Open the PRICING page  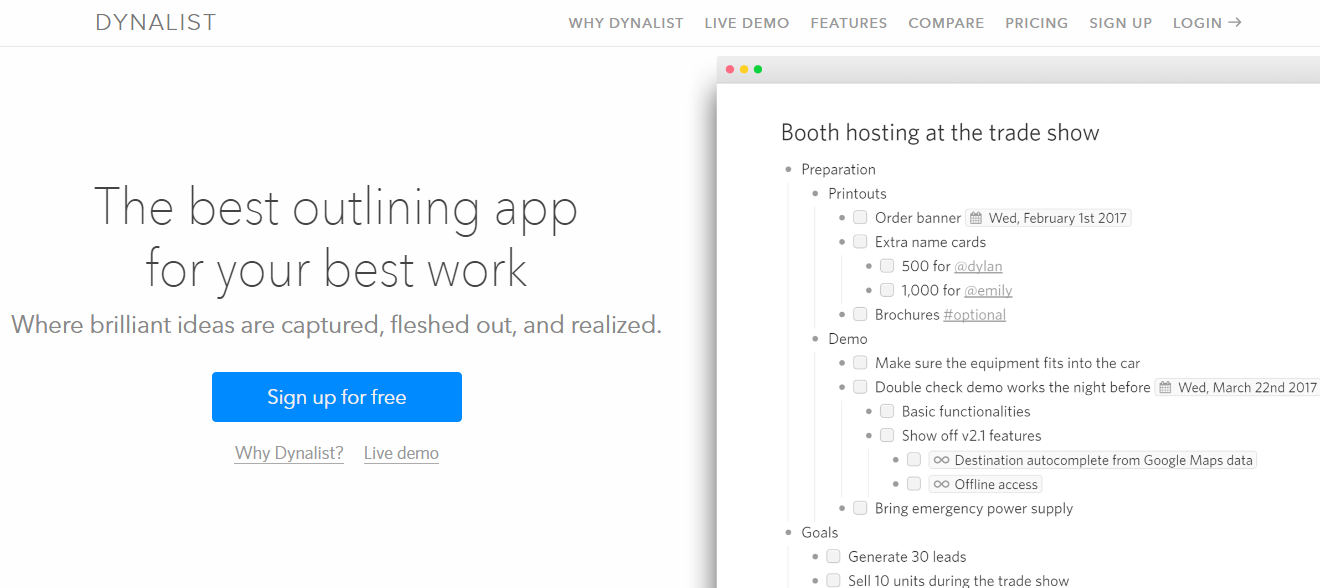pyautogui.click(x=1037, y=23)
